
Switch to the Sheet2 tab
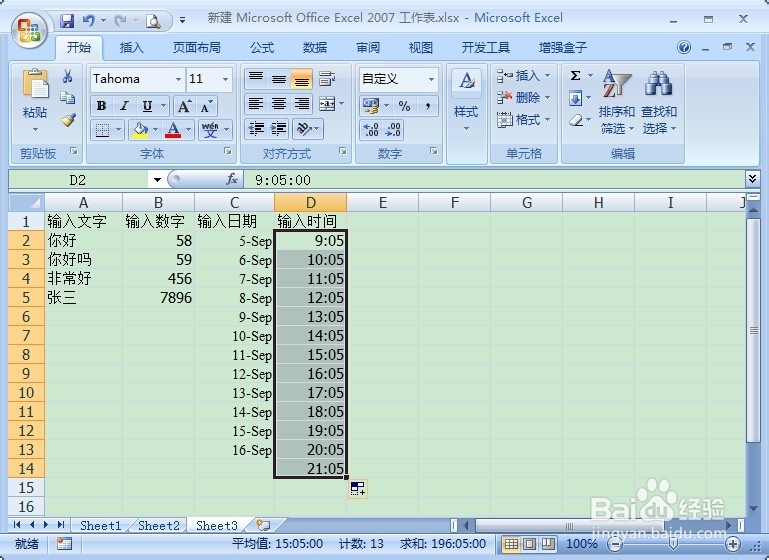[159, 526]
